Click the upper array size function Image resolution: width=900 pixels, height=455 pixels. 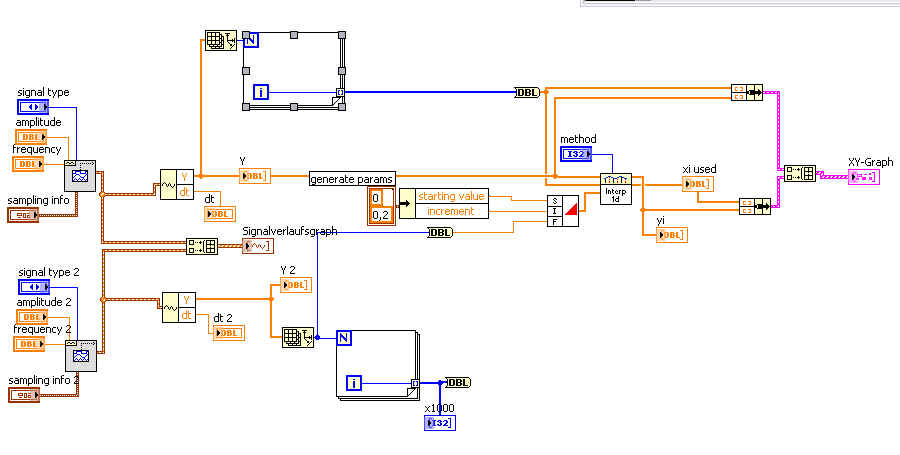pos(221,41)
